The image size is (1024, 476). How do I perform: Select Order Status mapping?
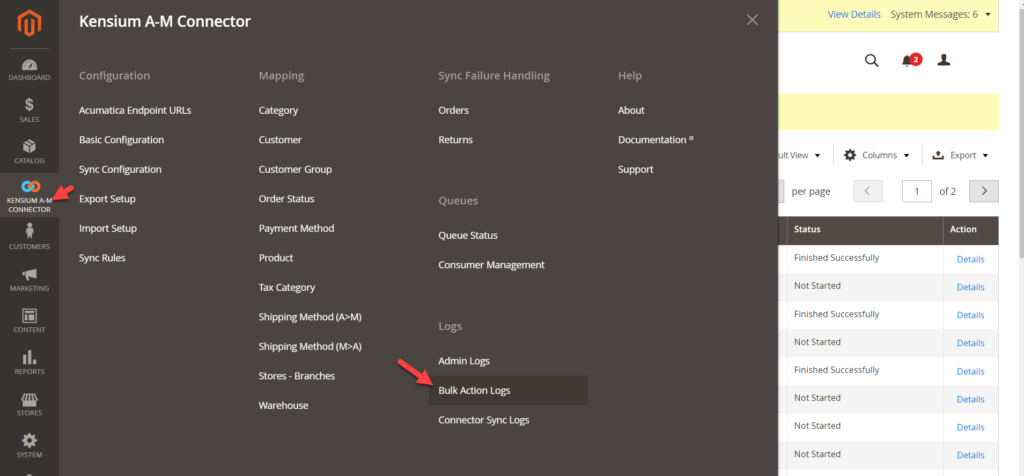point(286,198)
